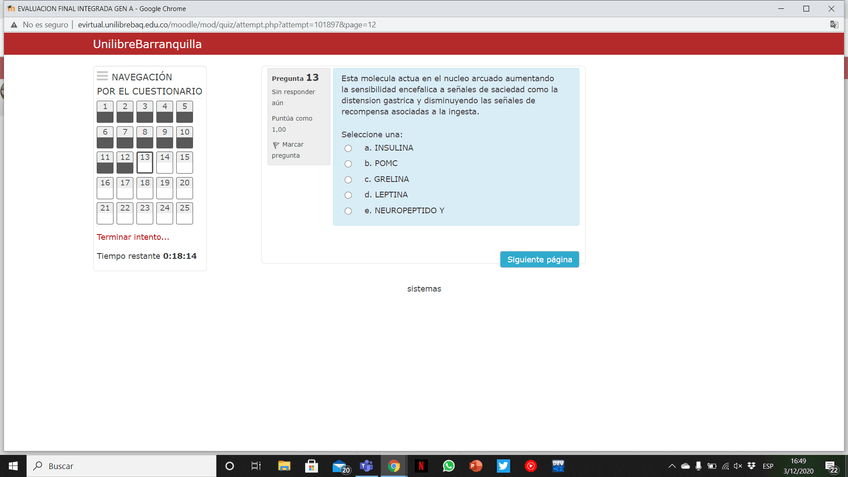Select question 9 in navigation grid
848x477 pixels.
(164, 137)
